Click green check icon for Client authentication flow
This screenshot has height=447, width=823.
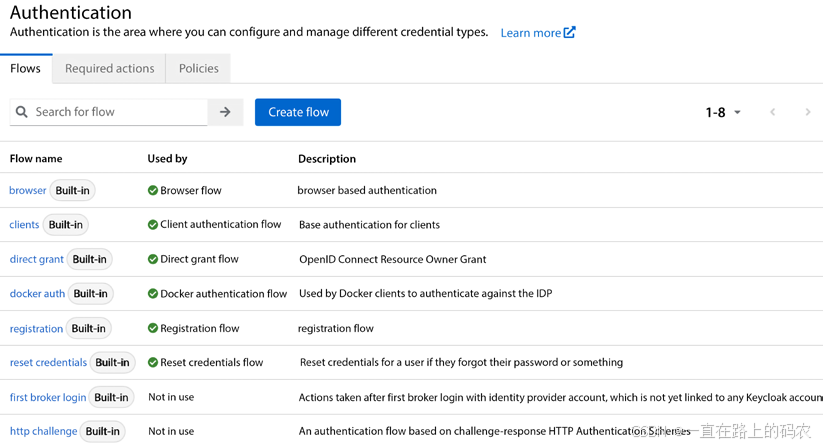point(153,225)
